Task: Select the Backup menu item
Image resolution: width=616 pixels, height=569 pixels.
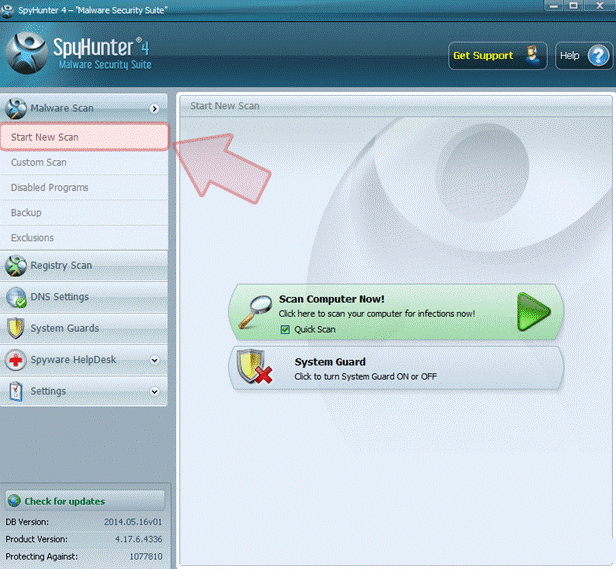Action: tap(84, 213)
